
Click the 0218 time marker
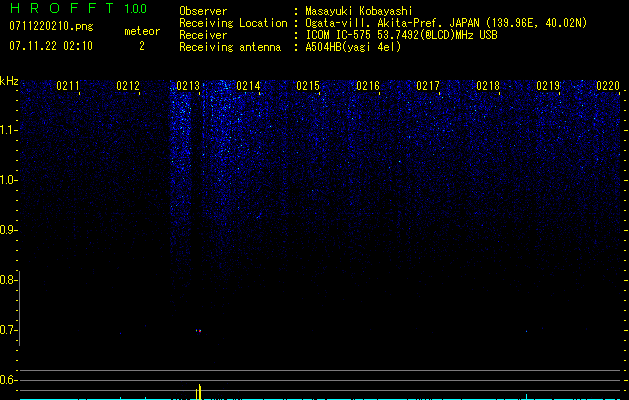pos(488,86)
